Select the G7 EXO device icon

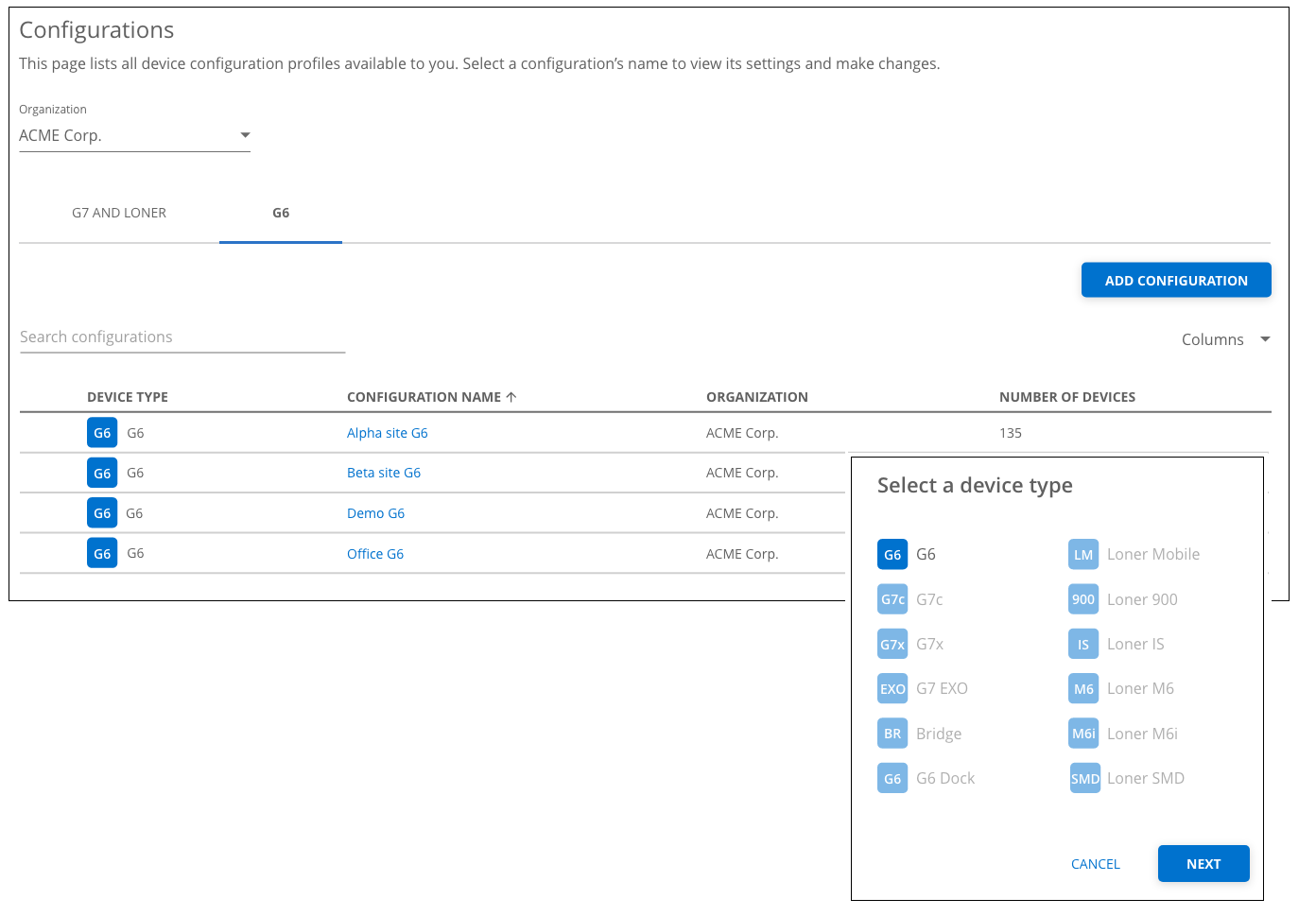click(892, 689)
